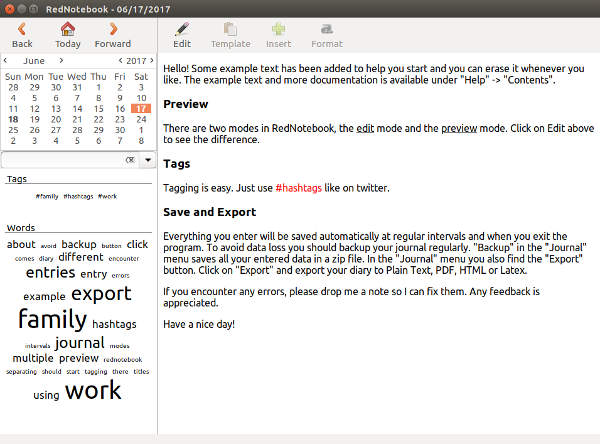
Task: Click the word 'journal' in Words cloud
Action: coord(80,343)
